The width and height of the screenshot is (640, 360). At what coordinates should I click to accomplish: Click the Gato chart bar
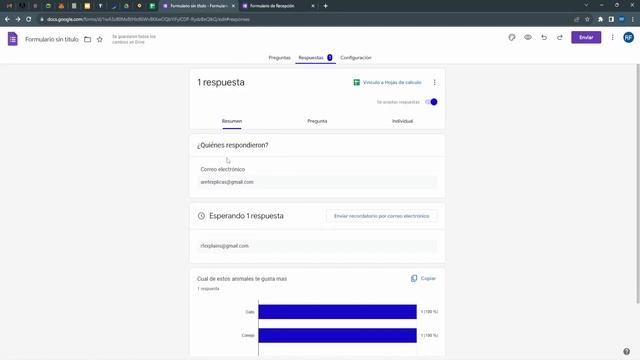click(x=338, y=312)
